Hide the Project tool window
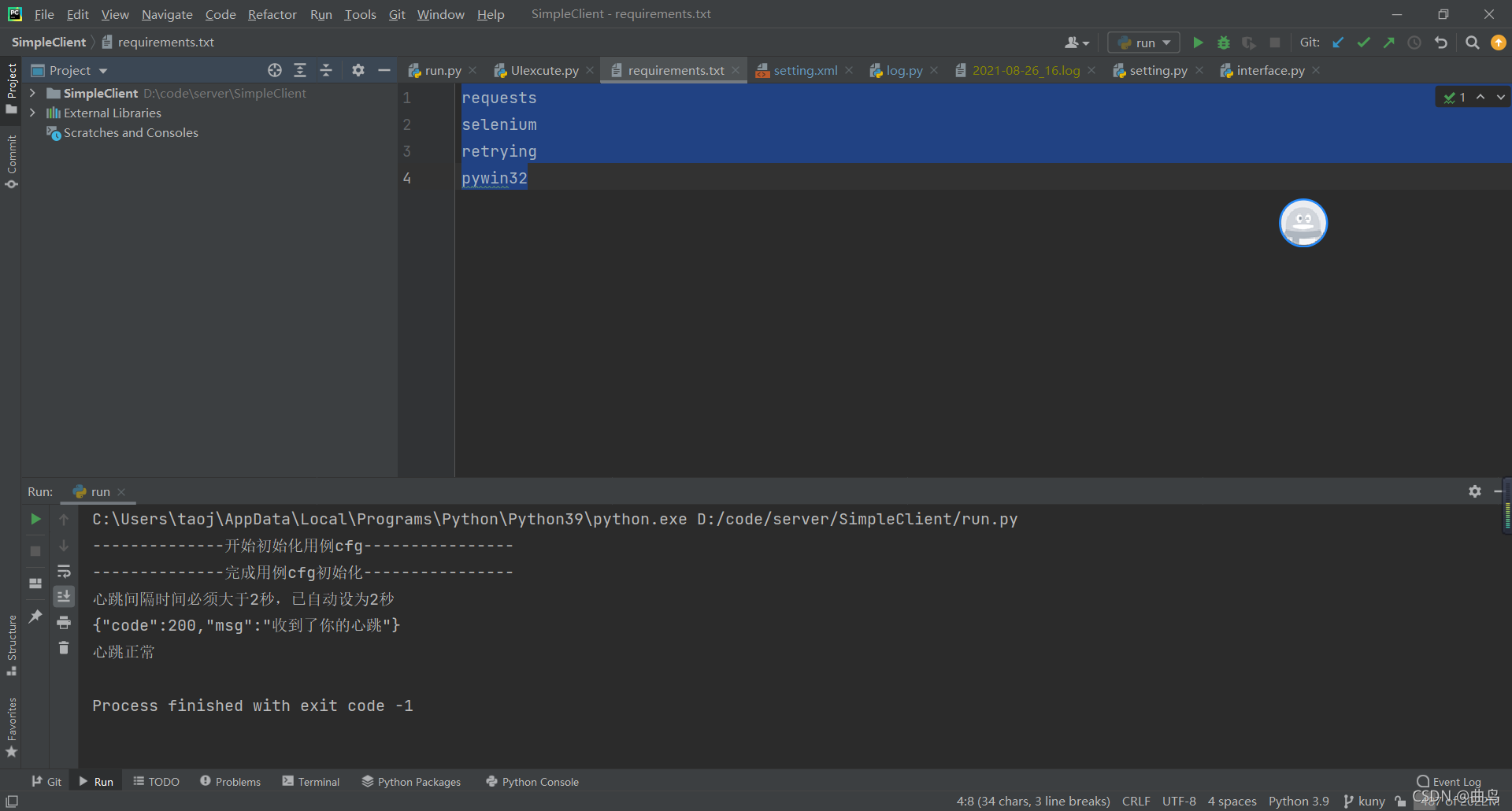The height and width of the screenshot is (811, 1512). point(384,70)
